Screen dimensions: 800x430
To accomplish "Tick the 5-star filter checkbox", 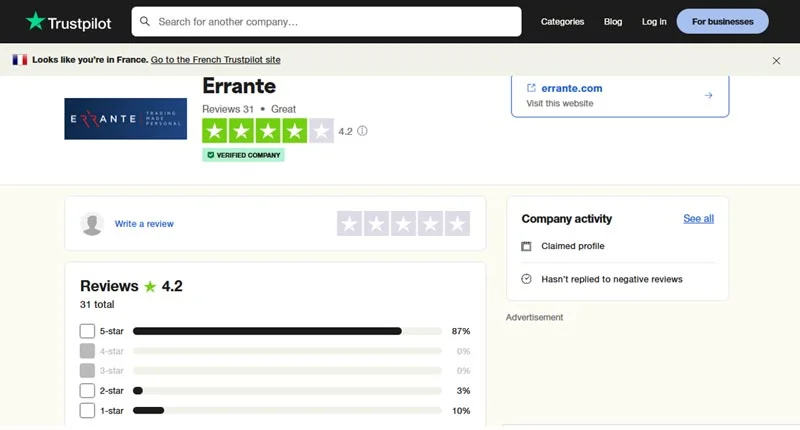I will click(x=87, y=331).
